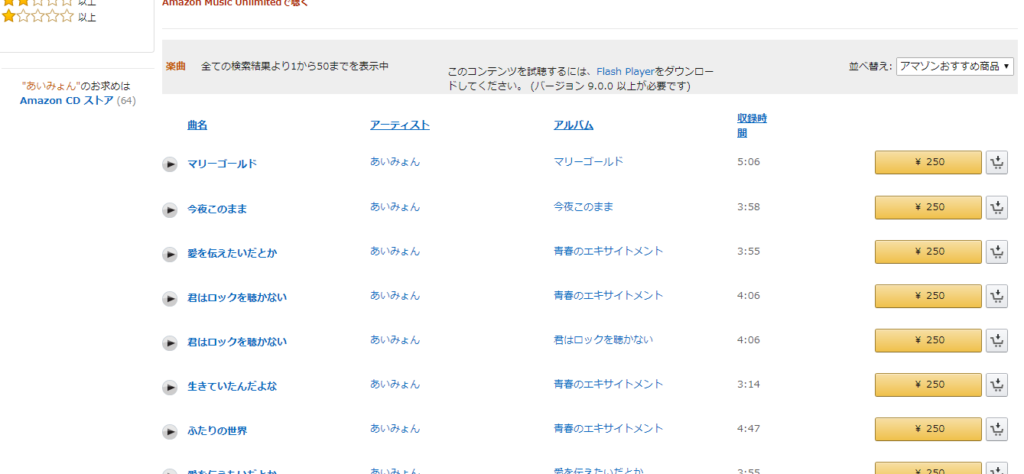
Task: Sort by the 収録時間 column header
Action: (x=752, y=125)
